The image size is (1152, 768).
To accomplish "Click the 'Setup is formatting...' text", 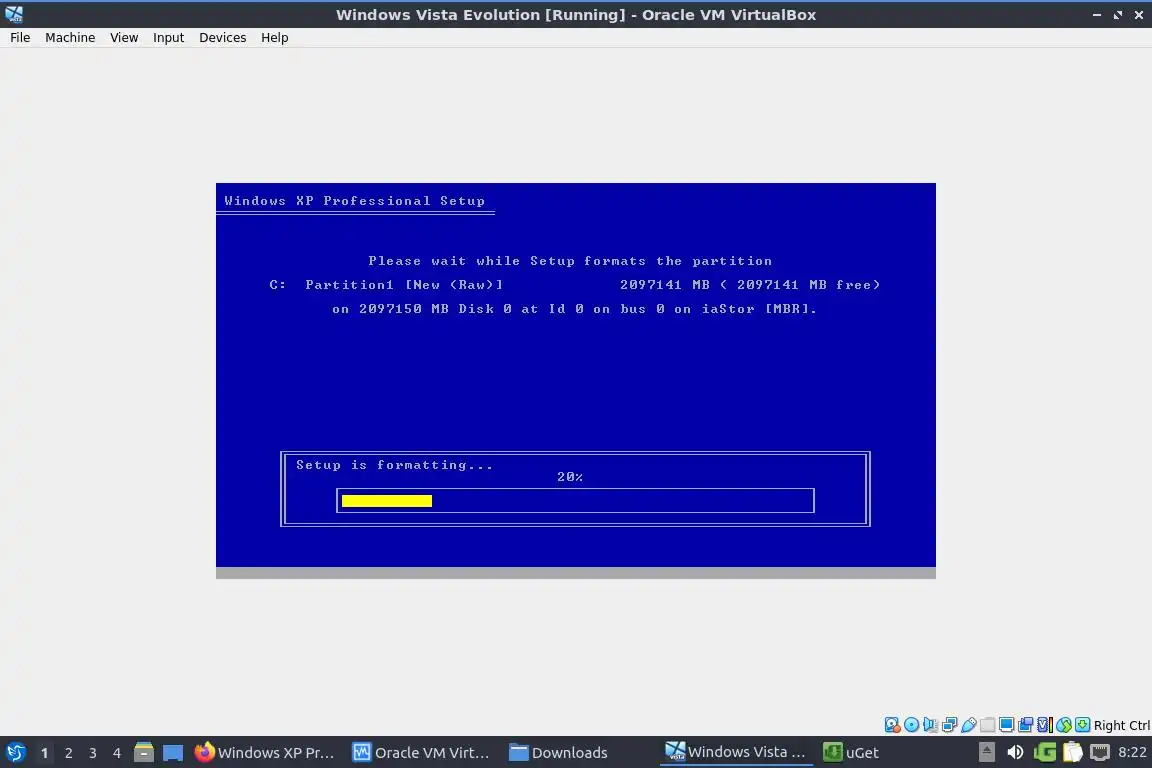I will click(x=394, y=465).
